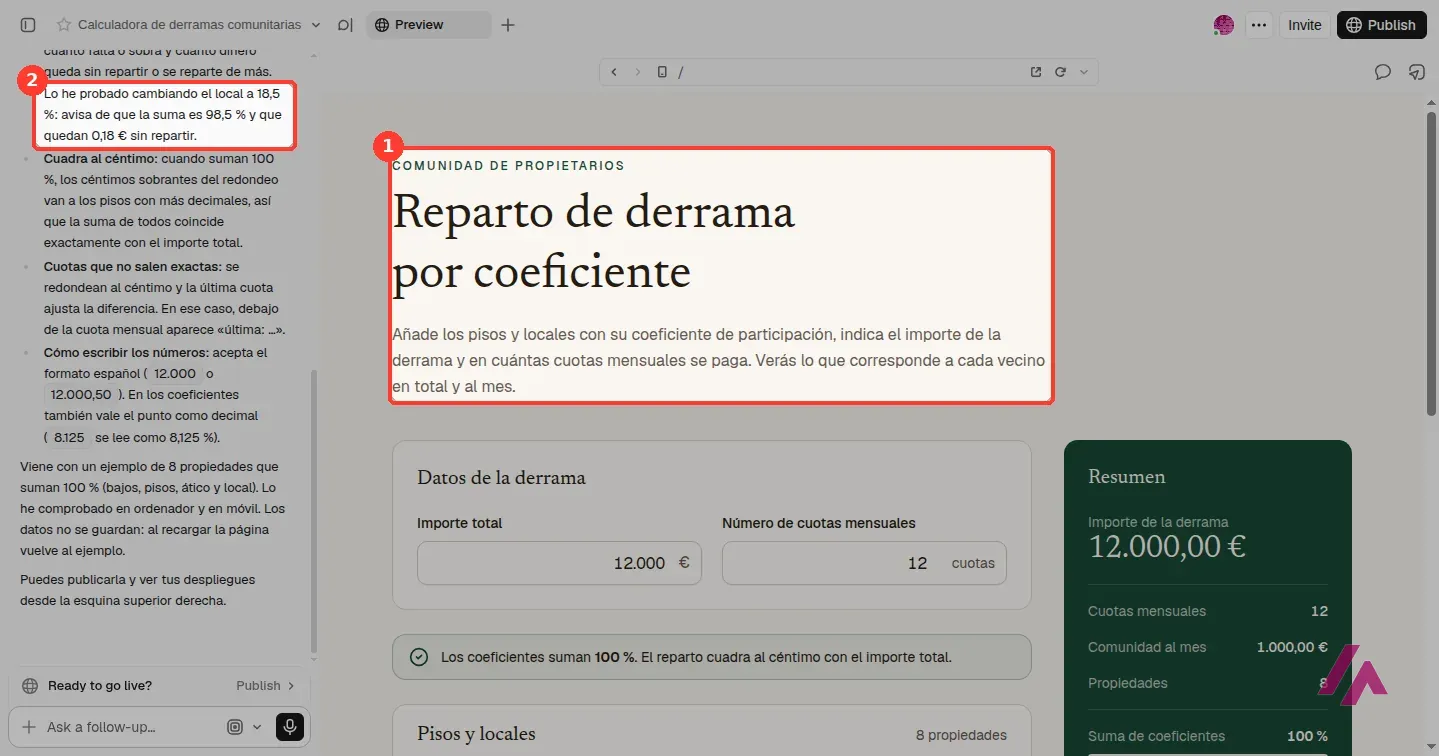Click the '8 propiedades' count text

point(961,735)
